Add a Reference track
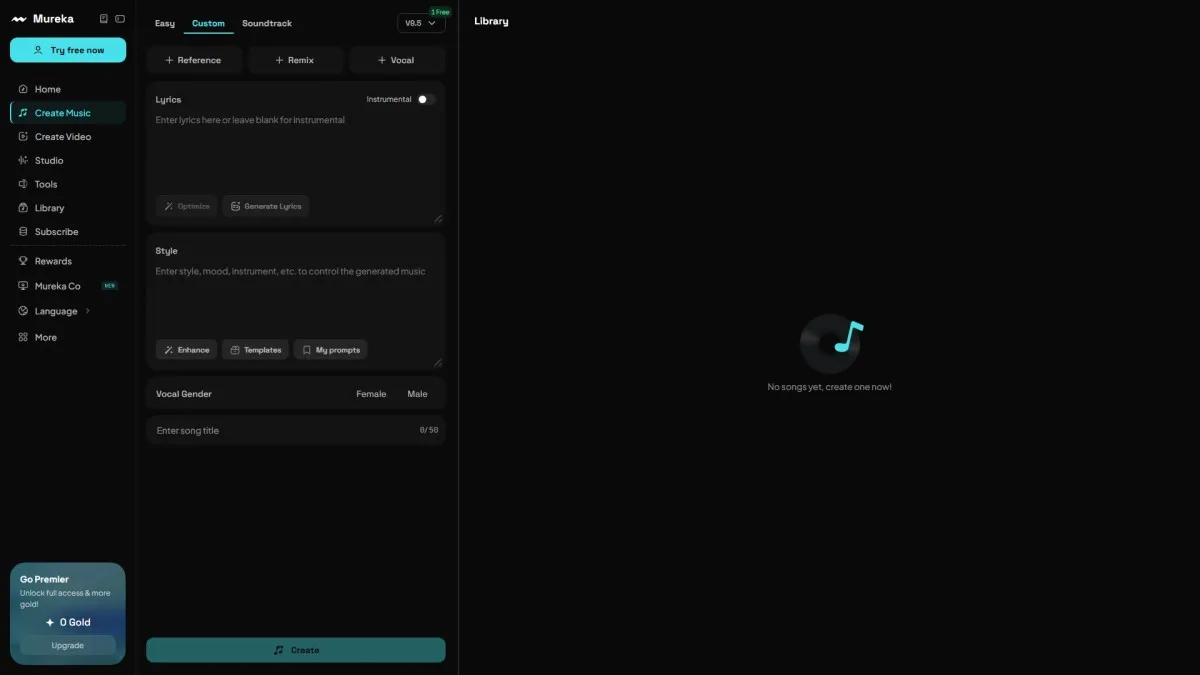Viewport: 1200px width, 675px height. pos(193,60)
